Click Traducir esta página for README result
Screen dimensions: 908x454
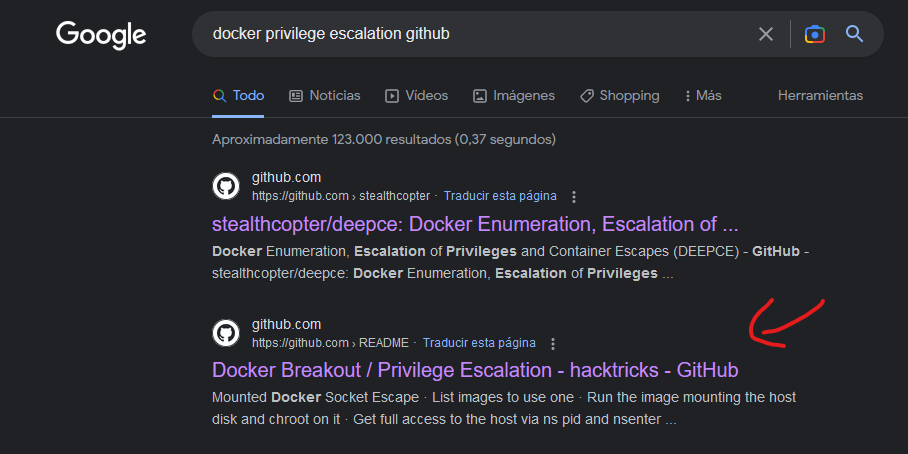point(479,343)
